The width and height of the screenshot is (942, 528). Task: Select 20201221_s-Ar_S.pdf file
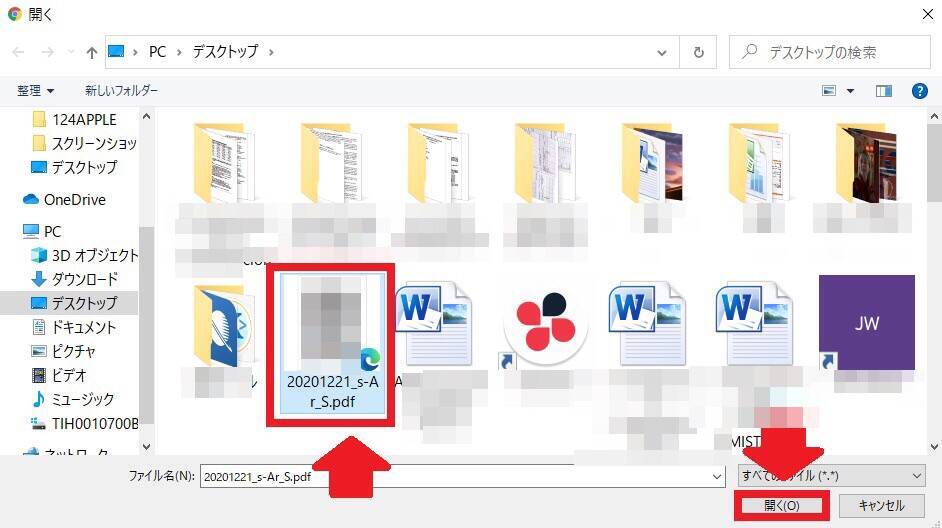coord(332,344)
